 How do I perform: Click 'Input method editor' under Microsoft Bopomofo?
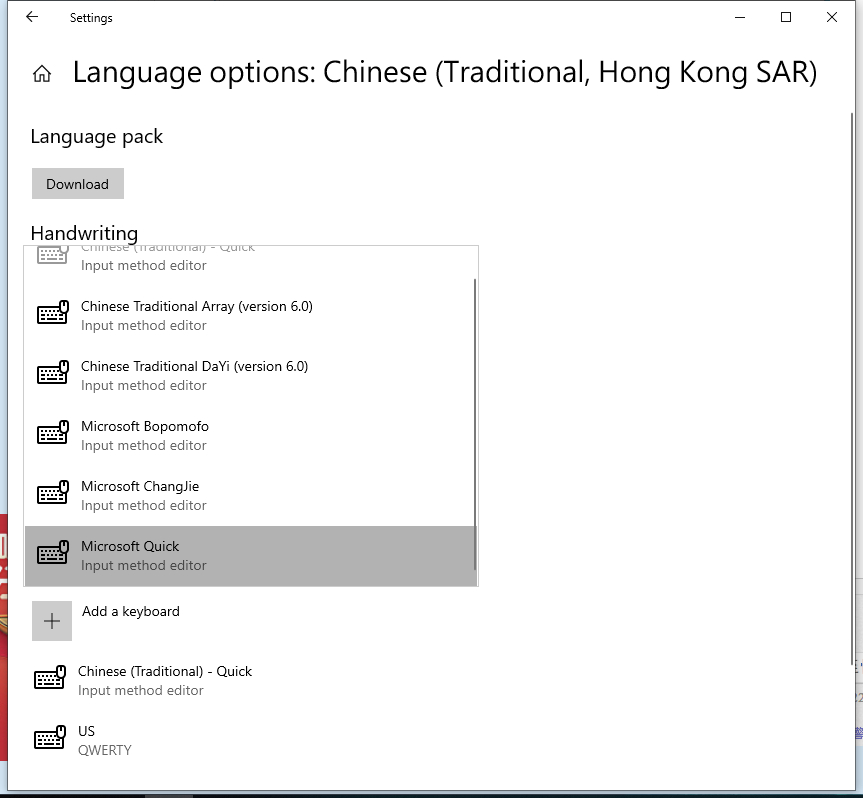click(x=144, y=445)
